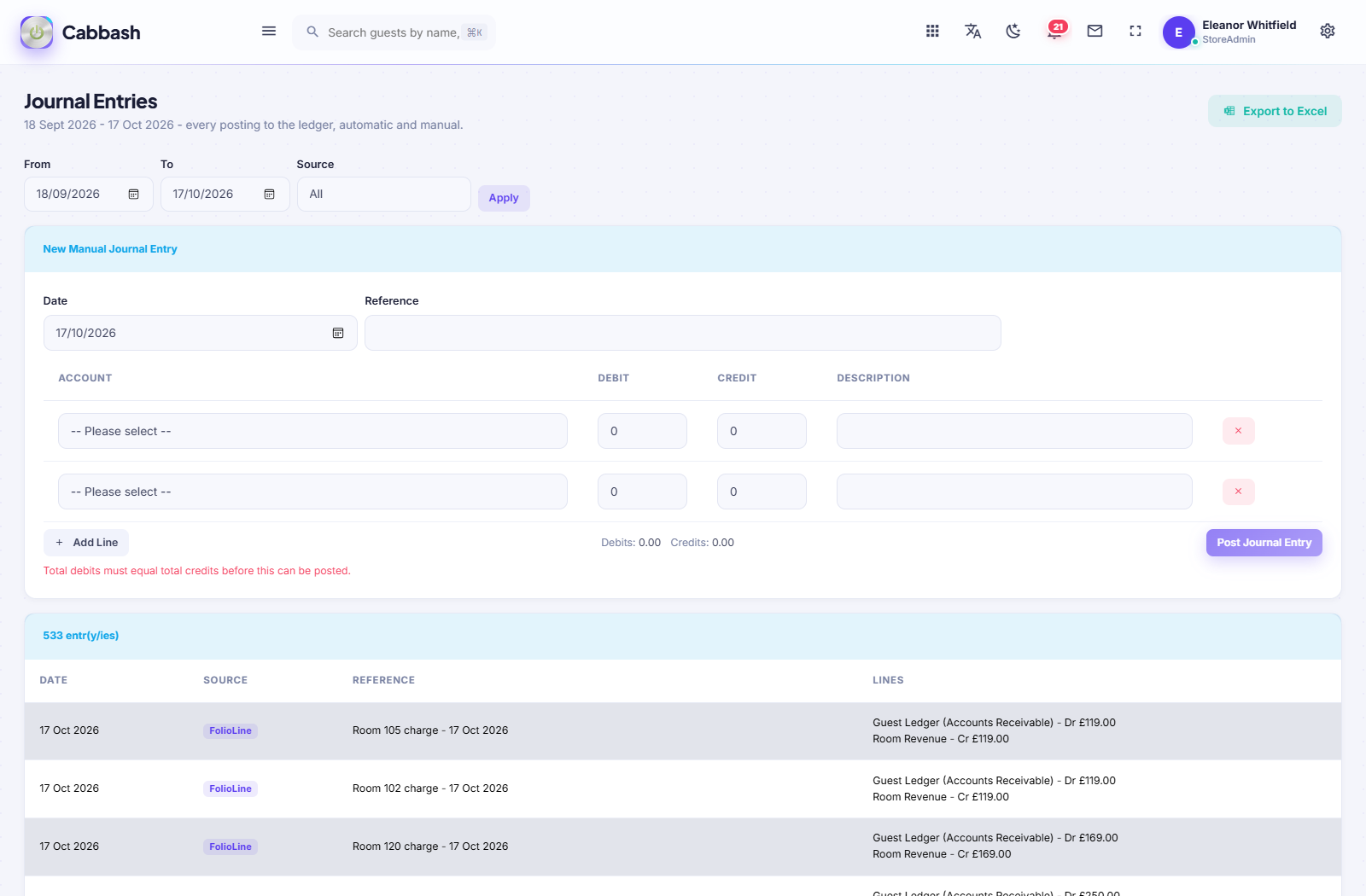1366x896 pixels.
Task: Select account for the first journal line
Action: coord(312,431)
